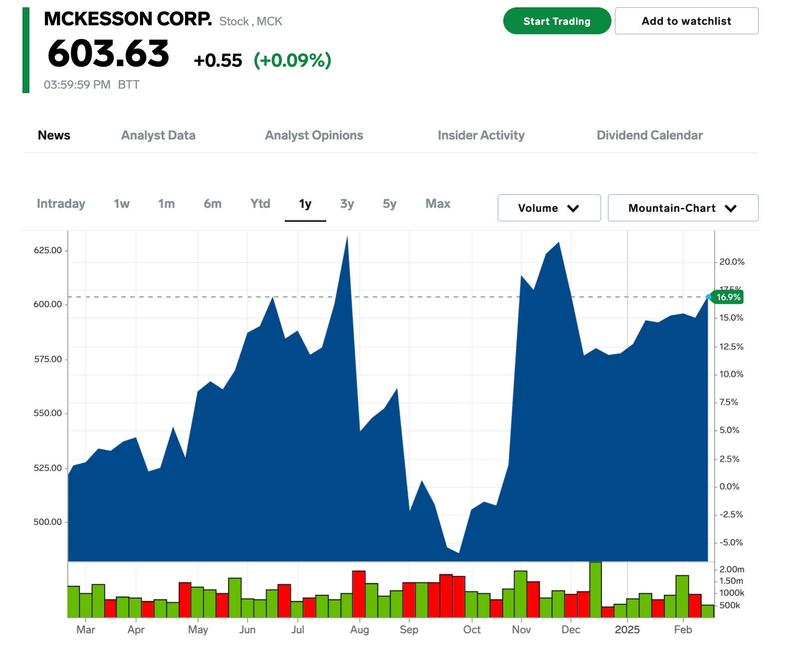800x669 pixels.
Task: Click the chart peak near August
Action: point(346,238)
